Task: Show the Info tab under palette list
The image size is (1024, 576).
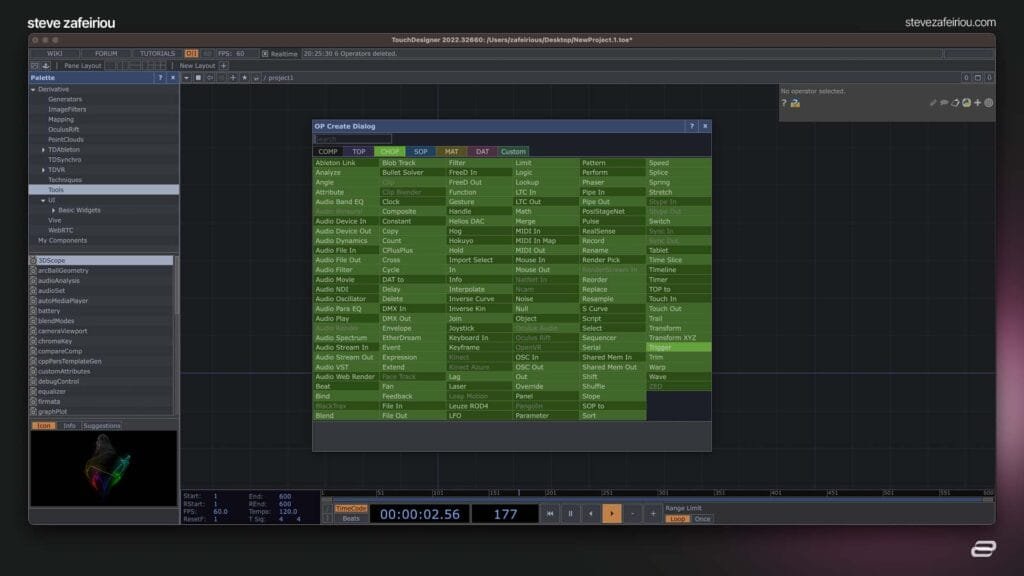Action: (x=69, y=426)
